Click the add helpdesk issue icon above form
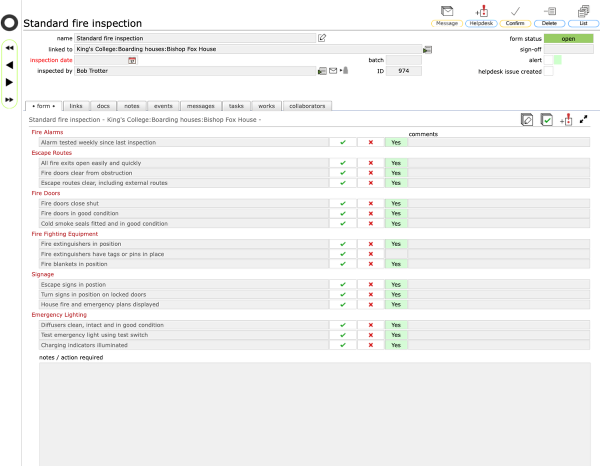 point(566,119)
